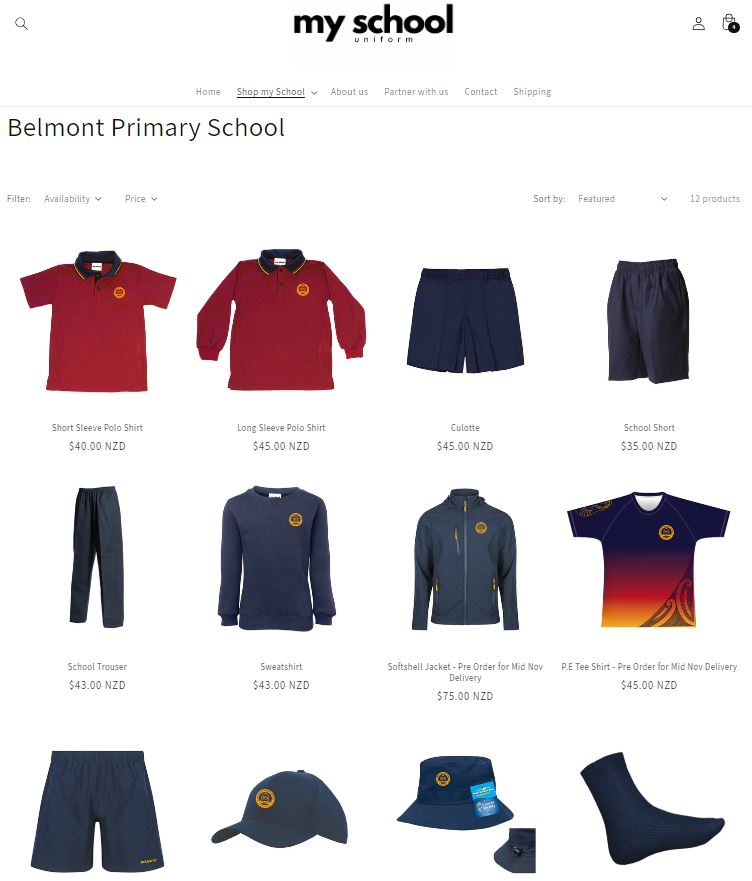Screen dimensions: 752x881
Task: Go to the Home menu item
Action: [208, 92]
